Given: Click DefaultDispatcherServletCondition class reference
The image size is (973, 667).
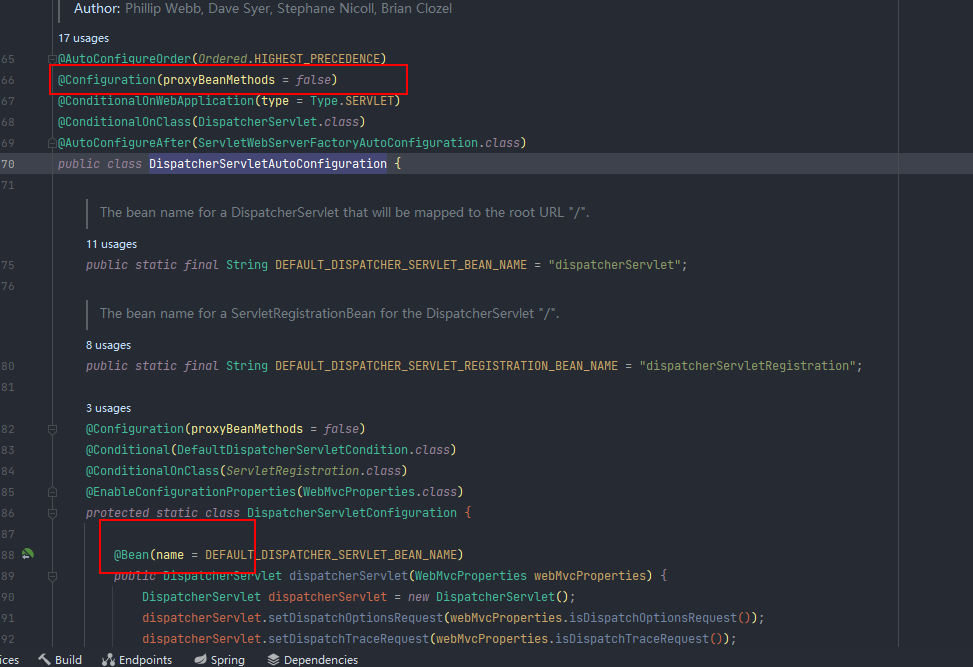Looking at the screenshot, I should click(x=292, y=450).
